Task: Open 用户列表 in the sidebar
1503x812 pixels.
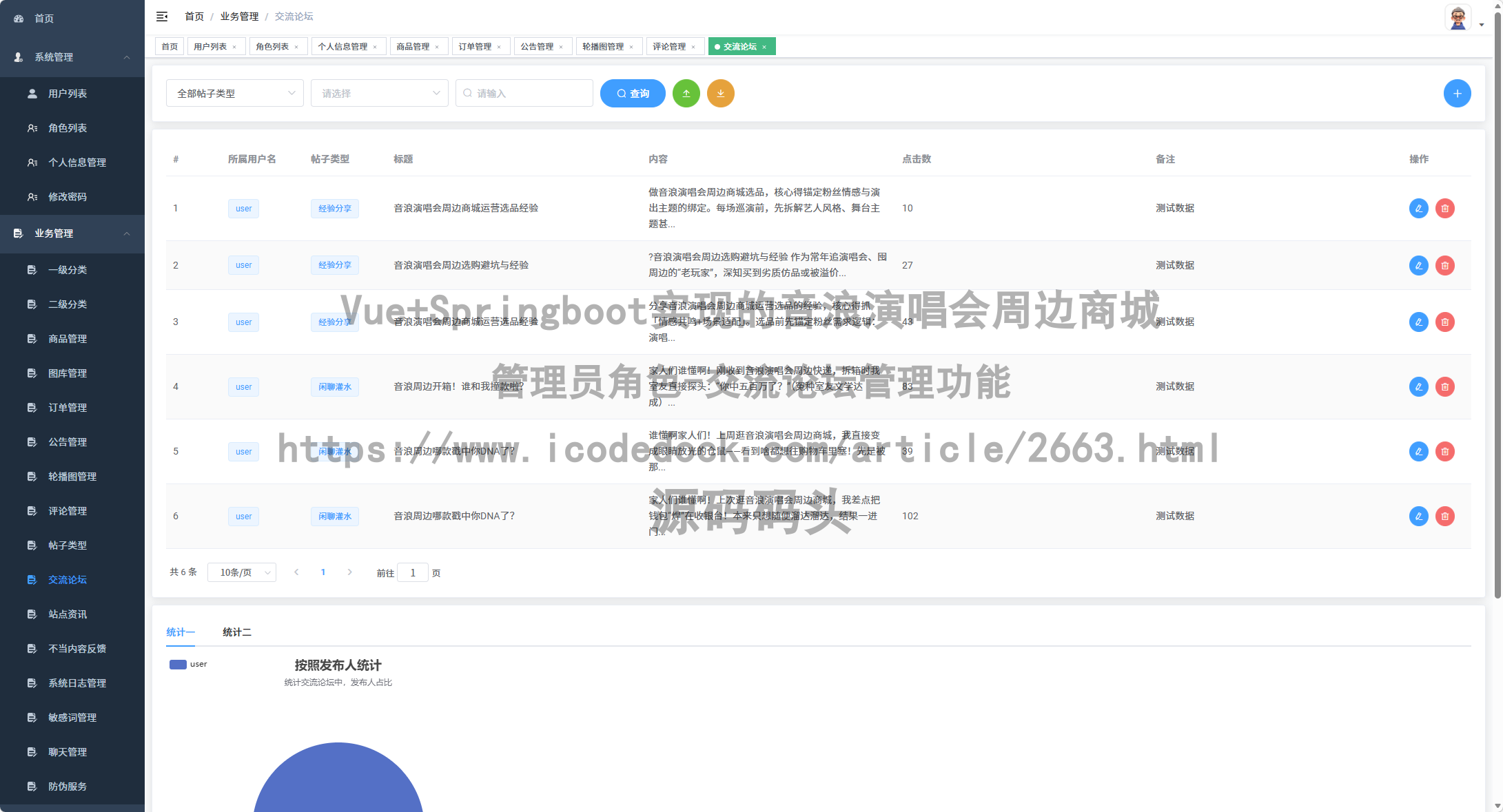Action: 72,94
